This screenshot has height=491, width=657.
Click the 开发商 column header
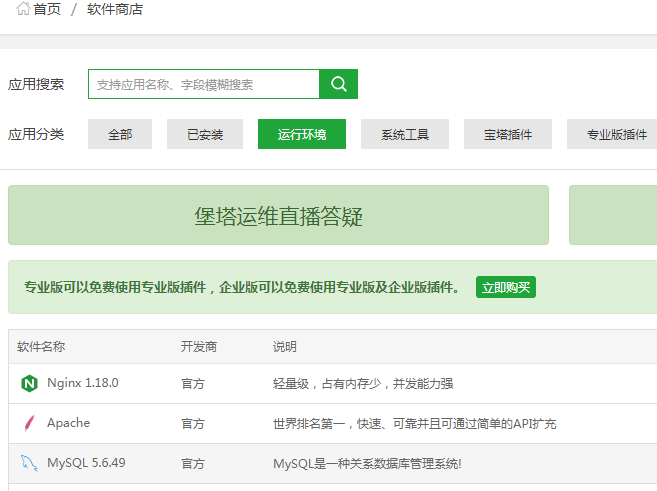coord(199,346)
